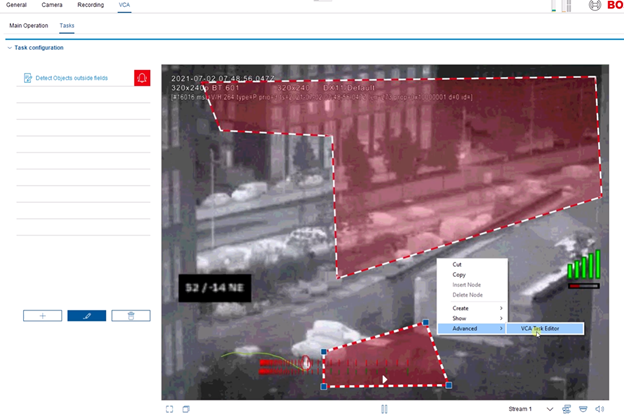
Task: Click the fullscreen icon below the video
Action: click(170, 409)
